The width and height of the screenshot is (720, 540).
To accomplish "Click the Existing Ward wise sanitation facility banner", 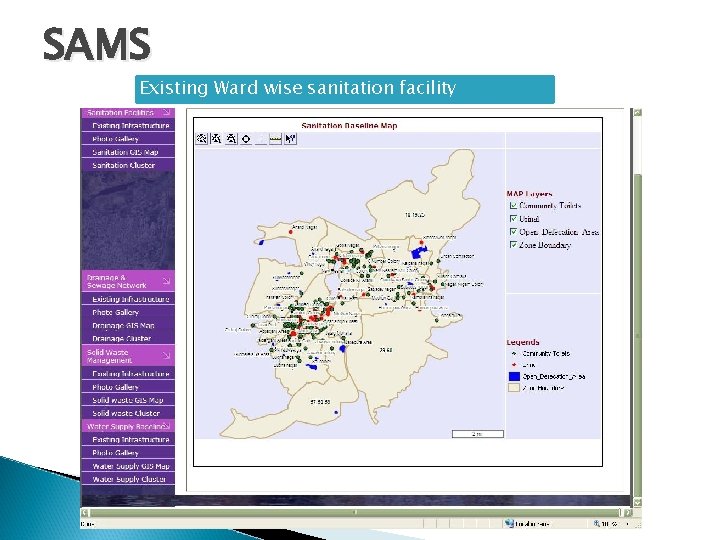I will [x=344, y=89].
